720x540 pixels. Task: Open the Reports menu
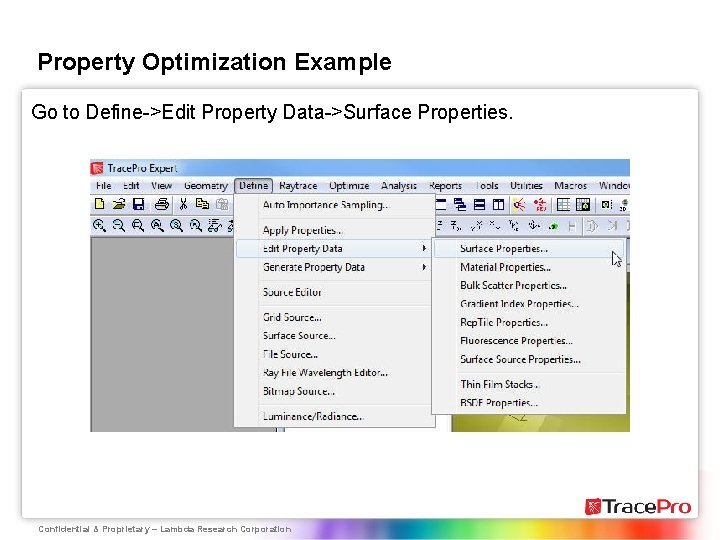click(x=445, y=186)
